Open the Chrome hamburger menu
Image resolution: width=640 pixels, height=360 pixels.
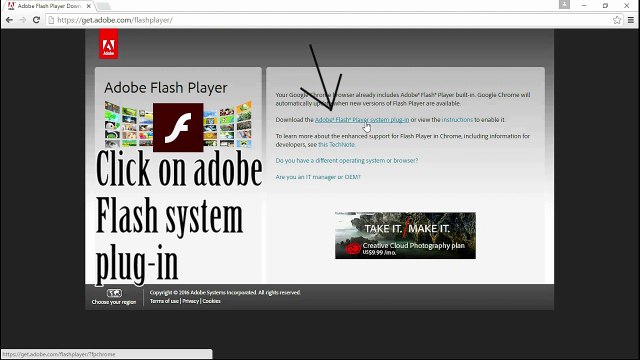pos(631,20)
